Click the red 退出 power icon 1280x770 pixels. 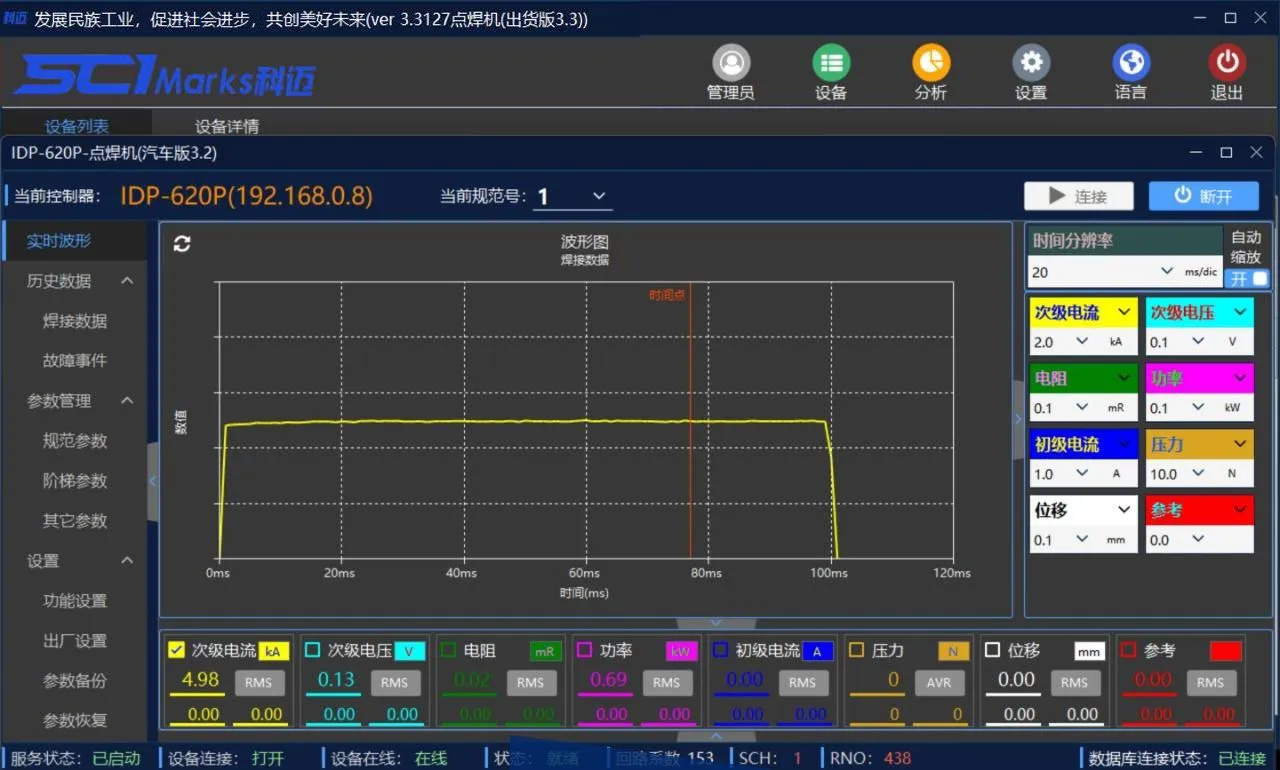click(x=1227, y=64)
